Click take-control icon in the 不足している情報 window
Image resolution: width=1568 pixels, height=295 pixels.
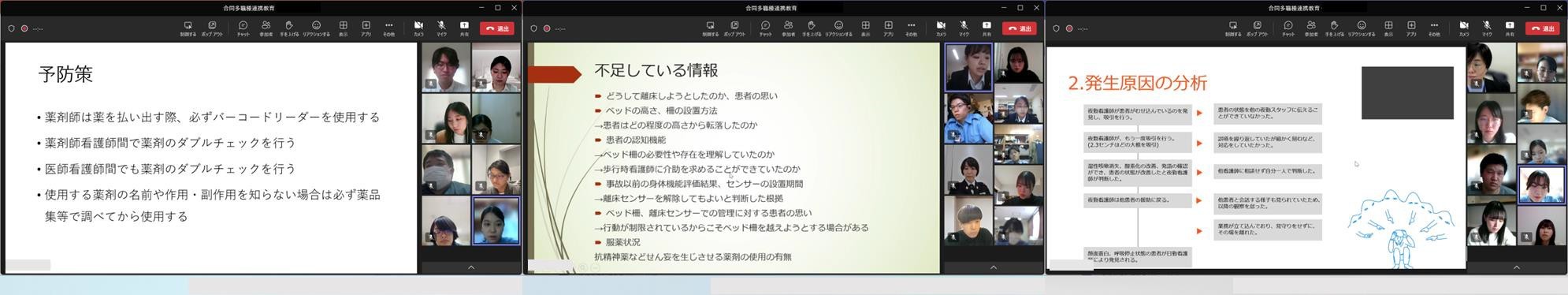click(710, 28)
